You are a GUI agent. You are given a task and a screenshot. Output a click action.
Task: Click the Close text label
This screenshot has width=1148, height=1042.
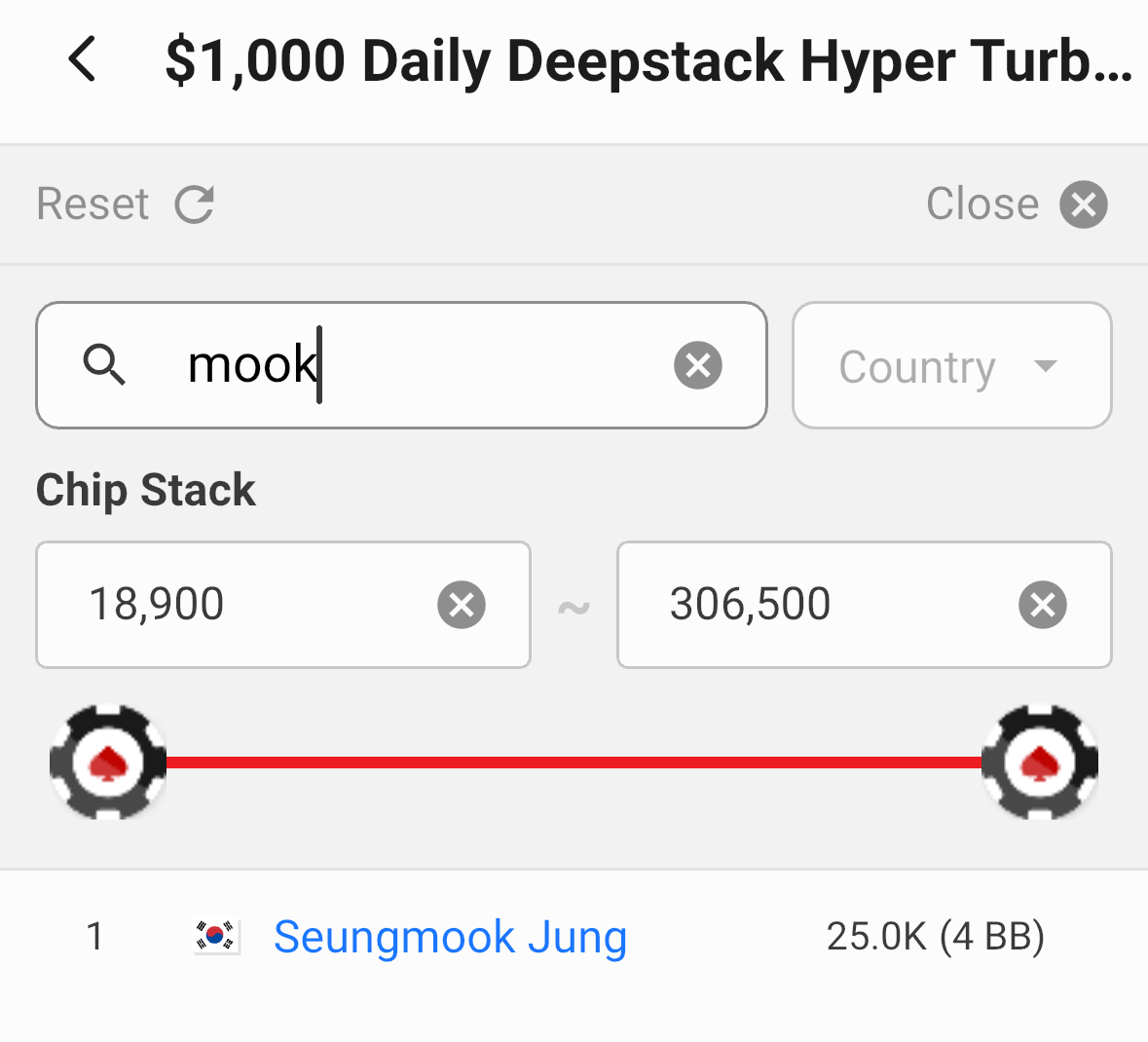[981, 205]
